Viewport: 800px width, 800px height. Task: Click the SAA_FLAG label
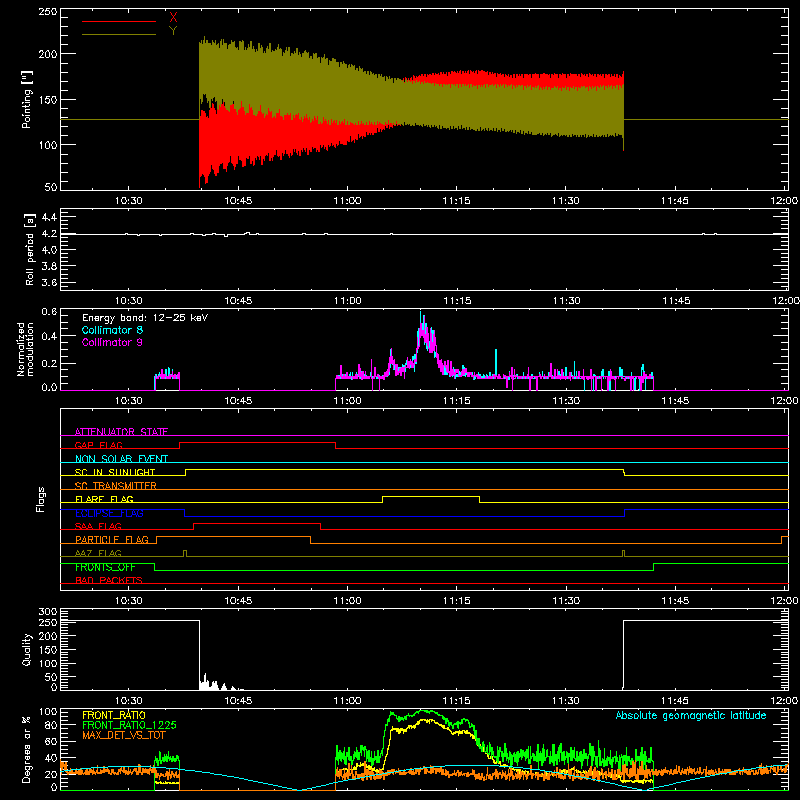(98, 526)
